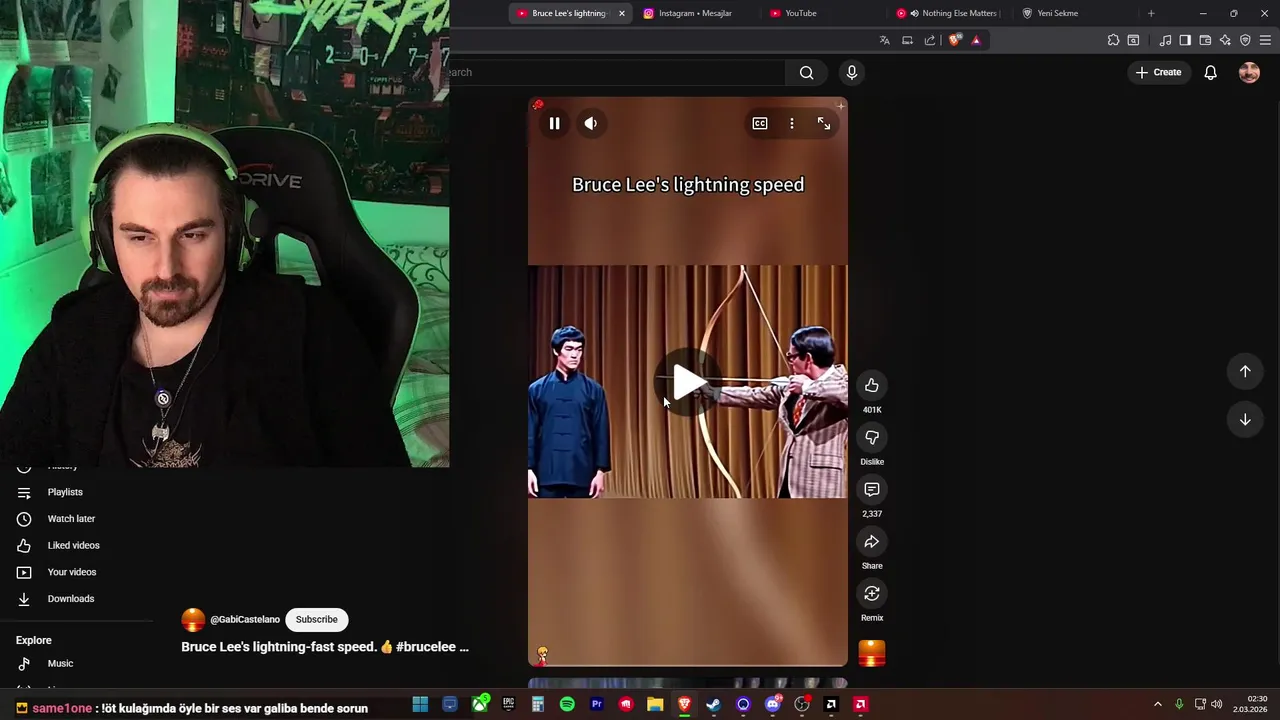Dislike the Bruce Lee Short
The image size is (1280, 720).
click(x=872, y=437)
